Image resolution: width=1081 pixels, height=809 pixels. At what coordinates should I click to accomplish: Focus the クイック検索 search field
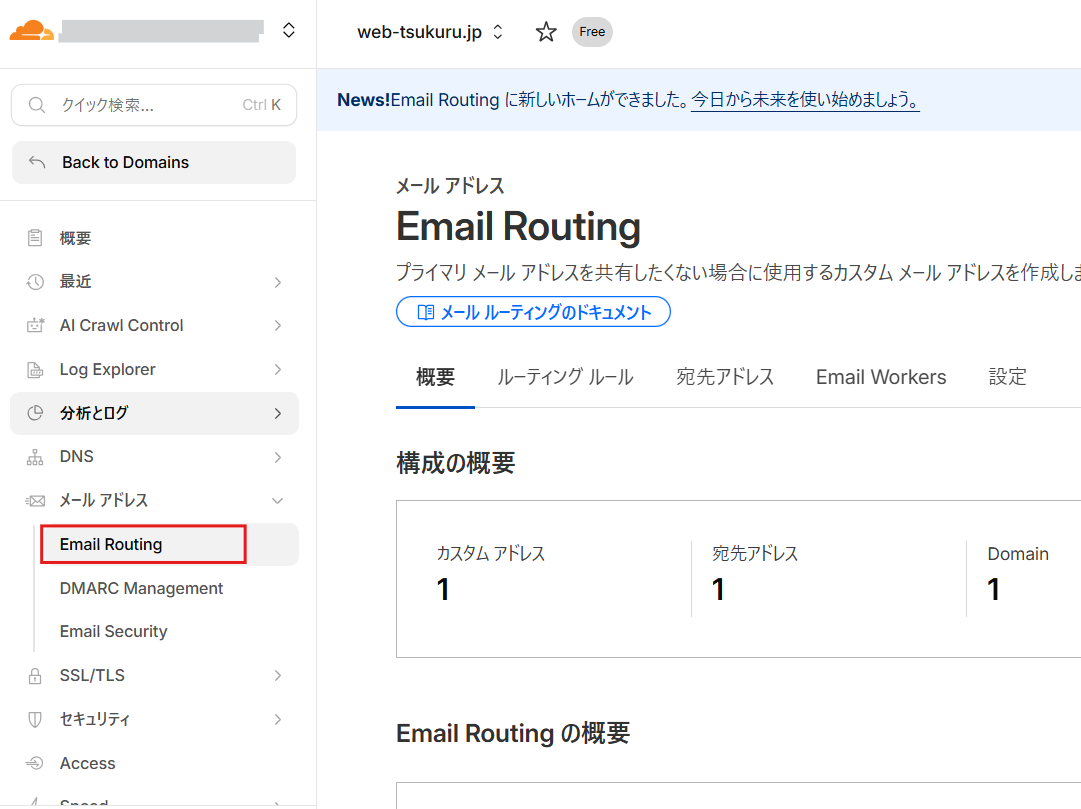(150, 105)
